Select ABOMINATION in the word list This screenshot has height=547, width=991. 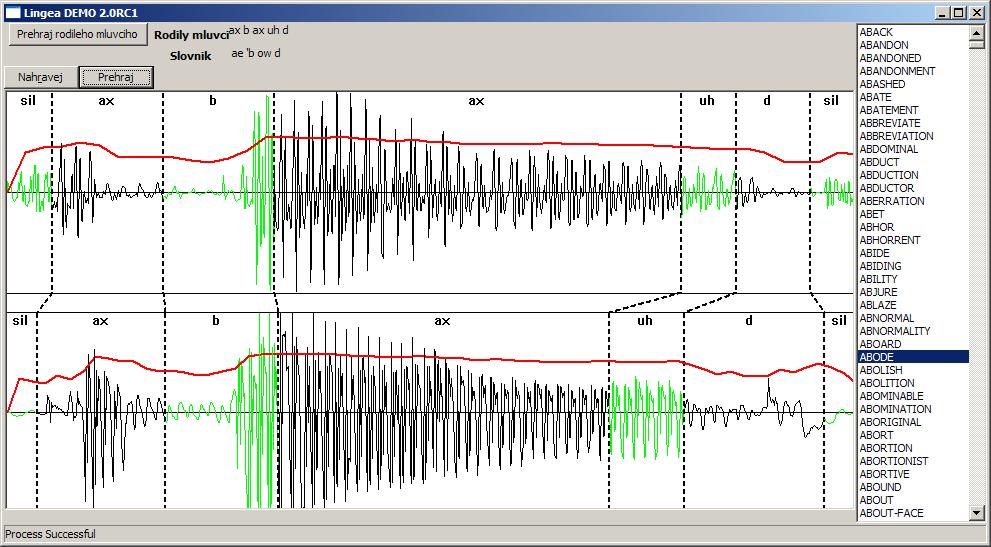pyautogui.click(x=913, y=409)
